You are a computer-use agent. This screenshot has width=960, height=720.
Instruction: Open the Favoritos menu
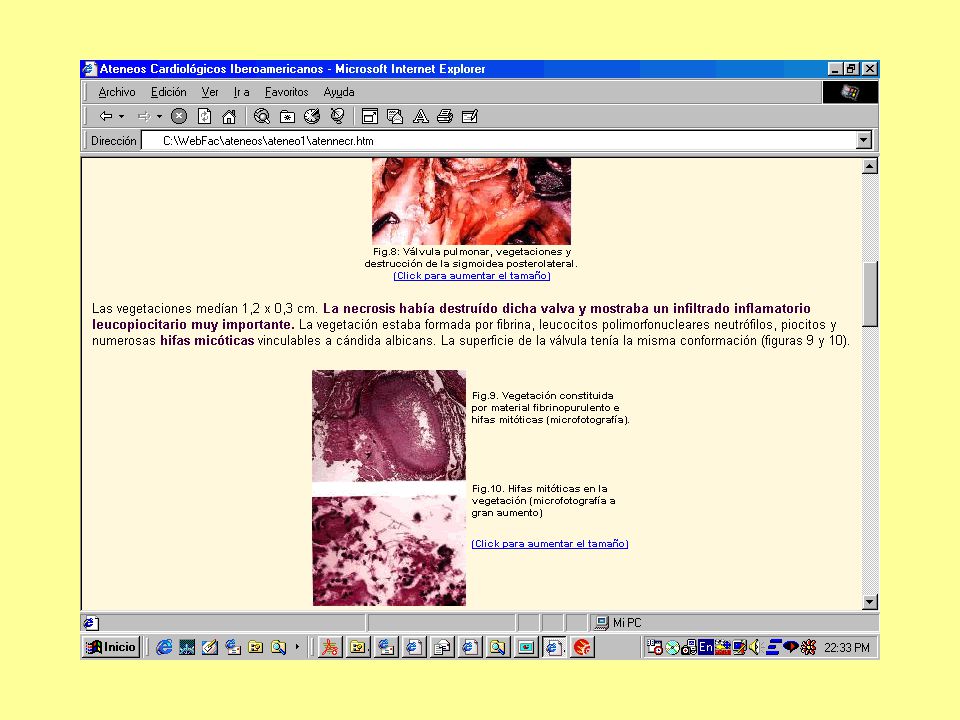287,92
